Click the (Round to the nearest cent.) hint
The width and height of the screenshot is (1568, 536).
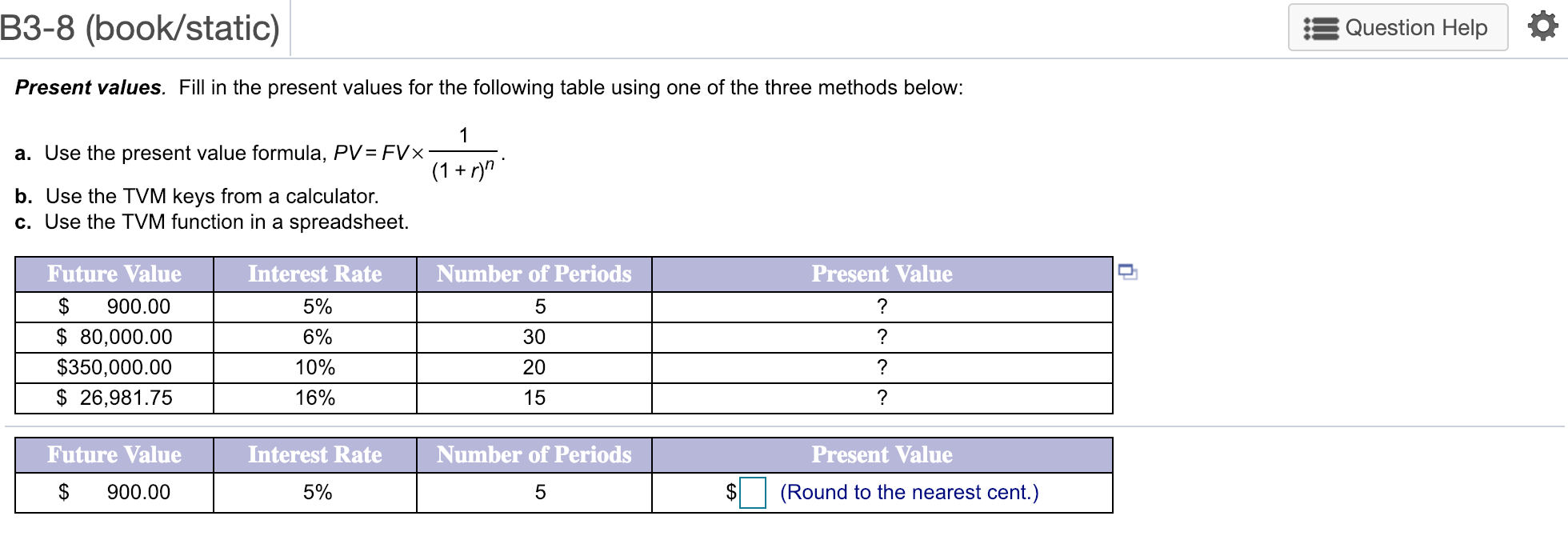(x=909, y=492)
